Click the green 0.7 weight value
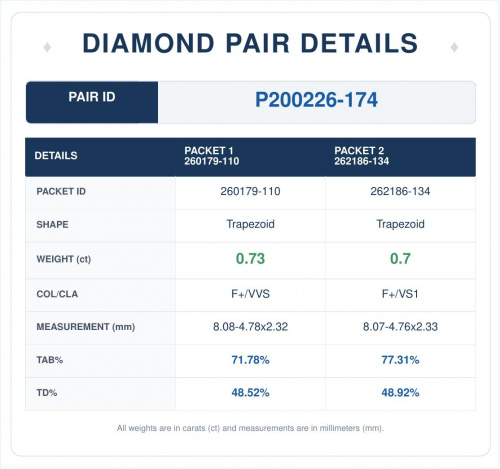 click(400, 259)
